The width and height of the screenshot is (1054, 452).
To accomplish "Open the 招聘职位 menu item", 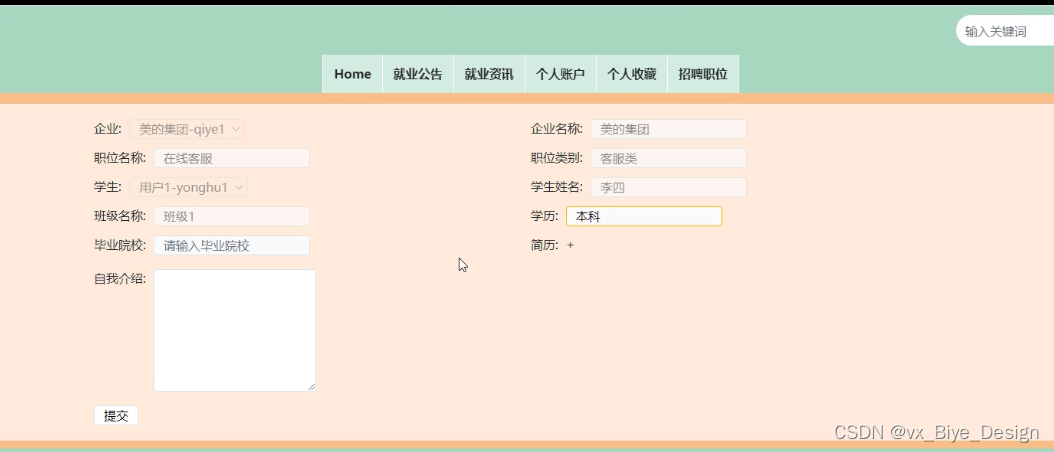I will click(x=703, y=74).
